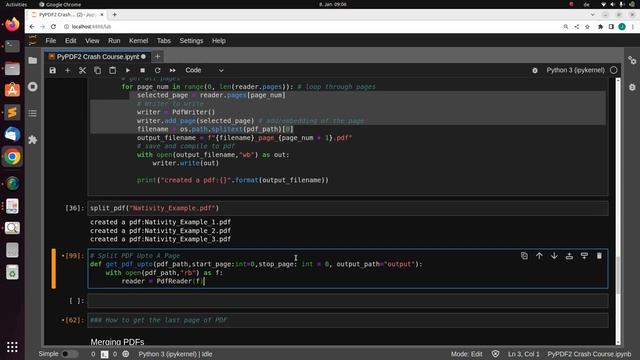Open the file browser sidebar folder icon
The width and height of the screenshot is (640, 360).
coord(33,60)
